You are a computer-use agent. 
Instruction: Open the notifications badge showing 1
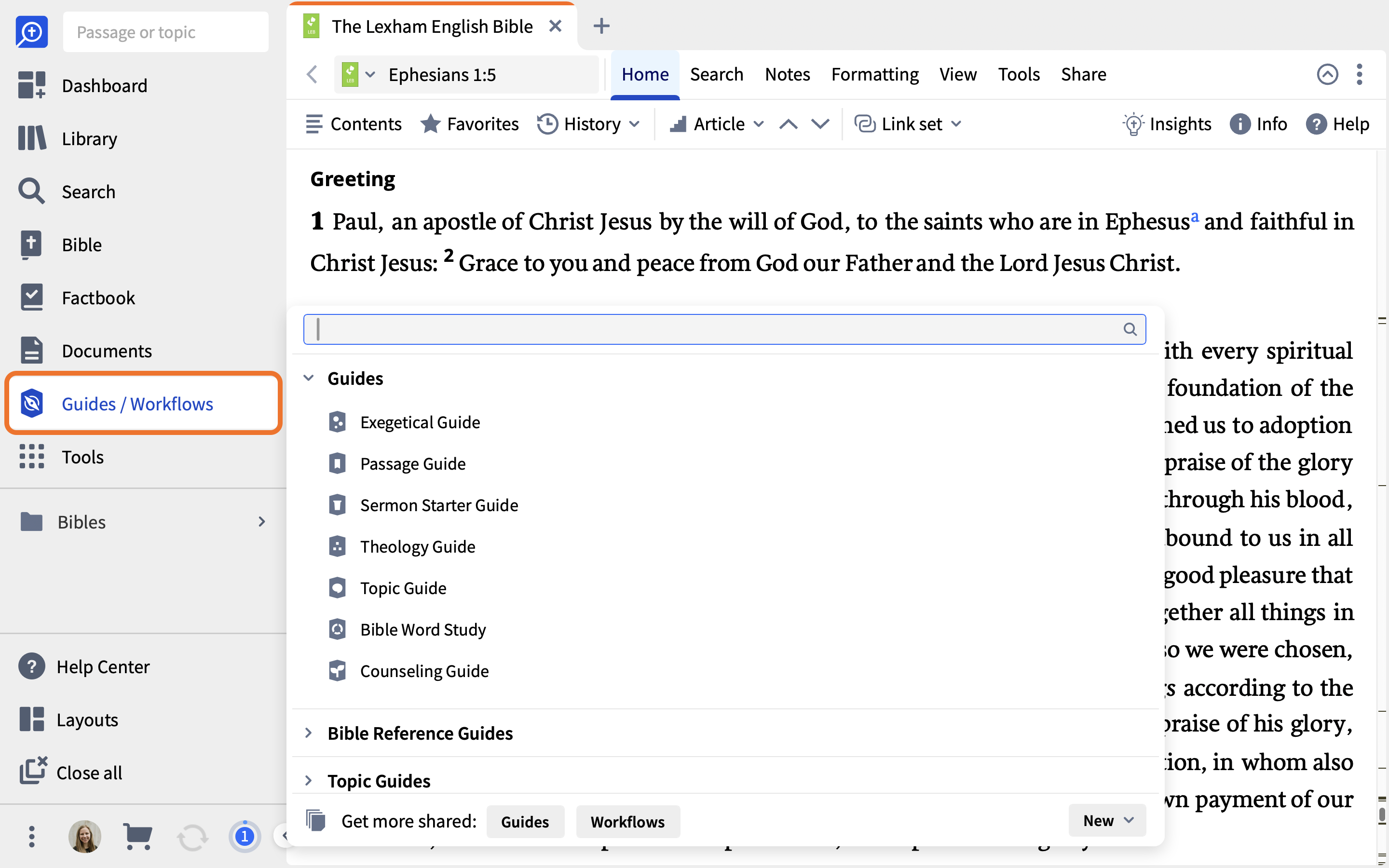pyautogui.click(x=245, y=837)
